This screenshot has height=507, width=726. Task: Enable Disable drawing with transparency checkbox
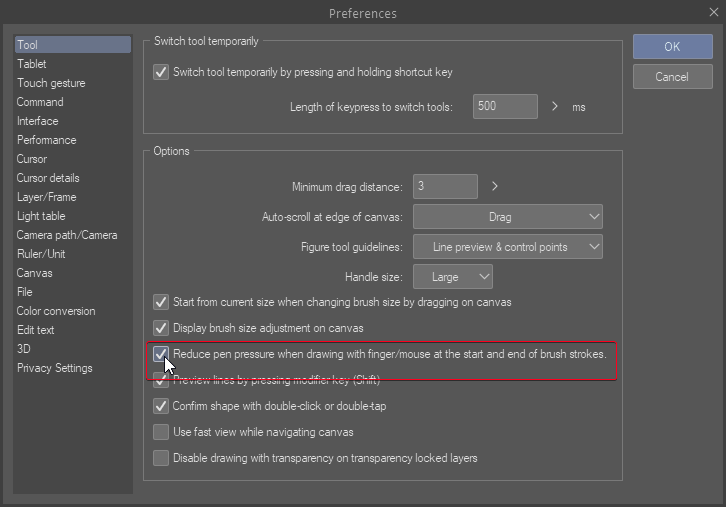point(160,458)
